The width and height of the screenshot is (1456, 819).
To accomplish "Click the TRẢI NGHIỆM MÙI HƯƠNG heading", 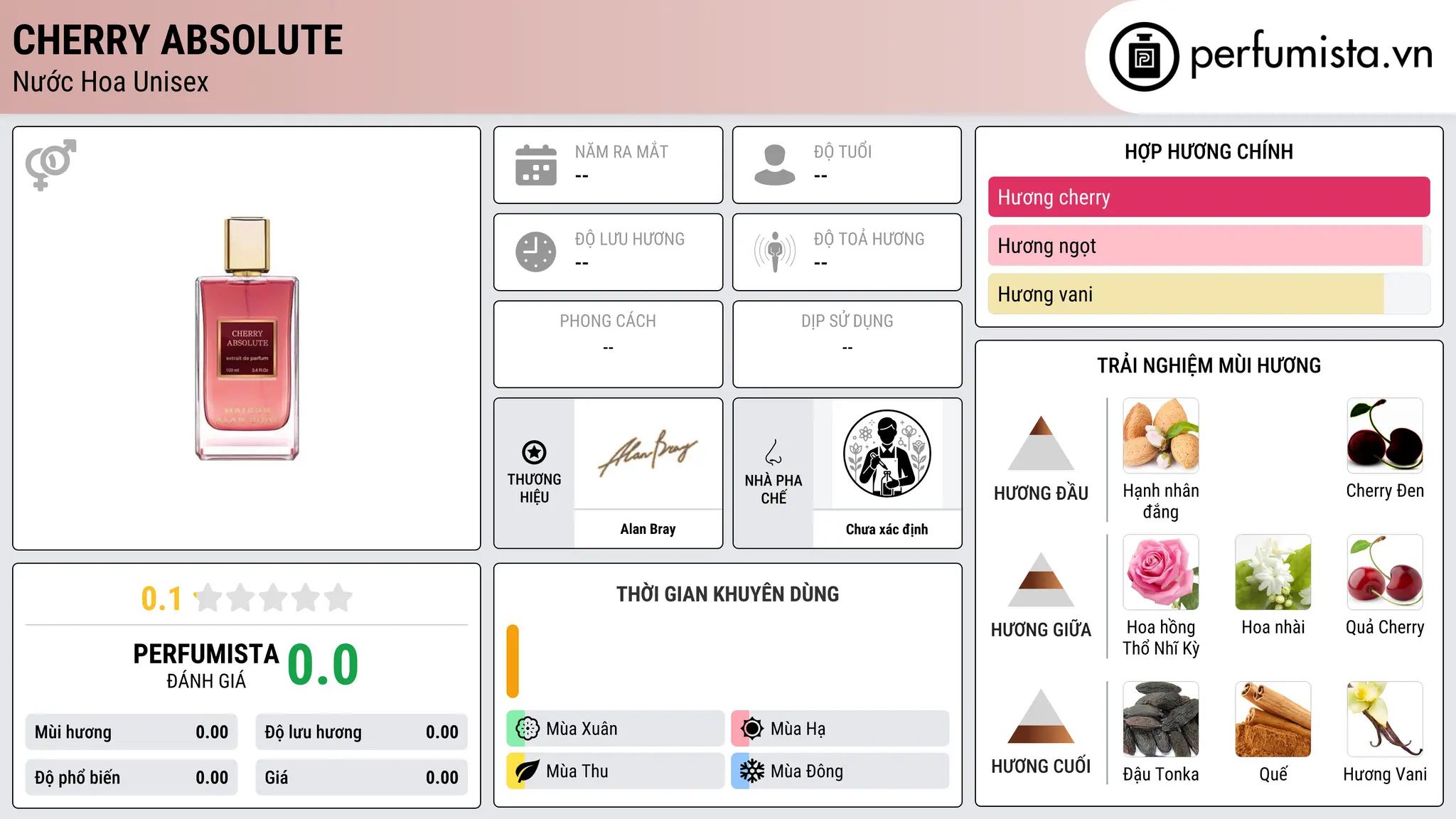I will click(1209, 365).
